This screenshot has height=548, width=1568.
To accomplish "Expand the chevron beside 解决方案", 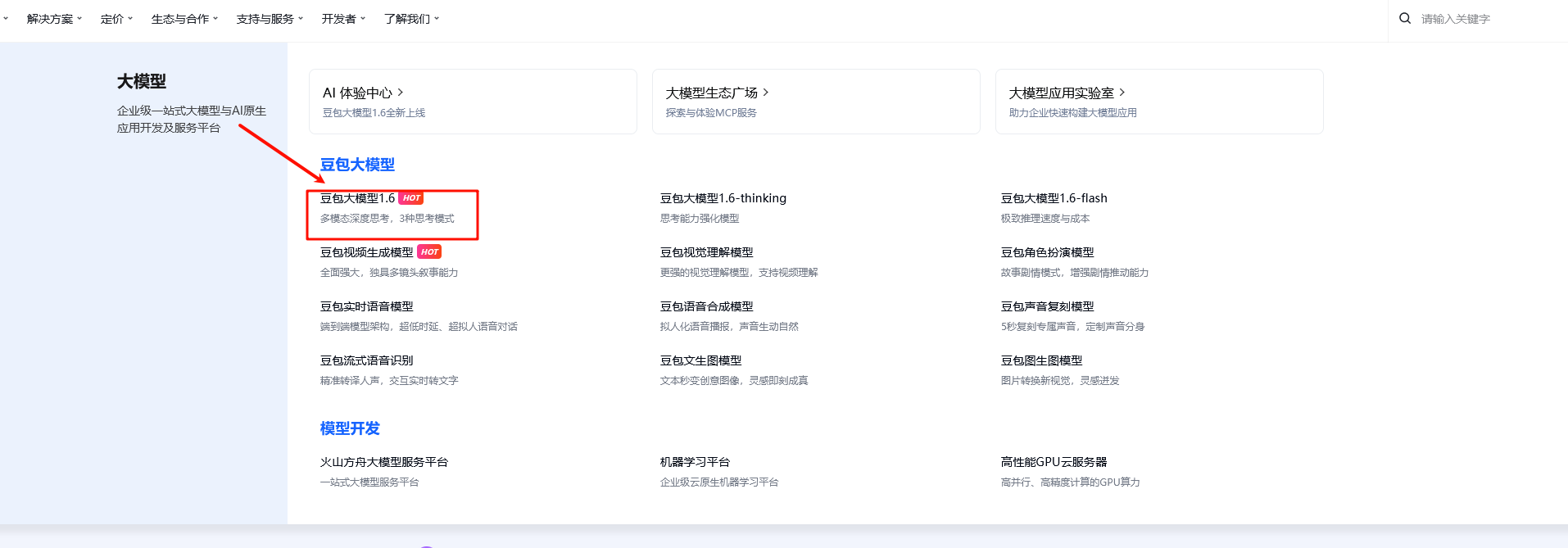I will tap(79, 18).
